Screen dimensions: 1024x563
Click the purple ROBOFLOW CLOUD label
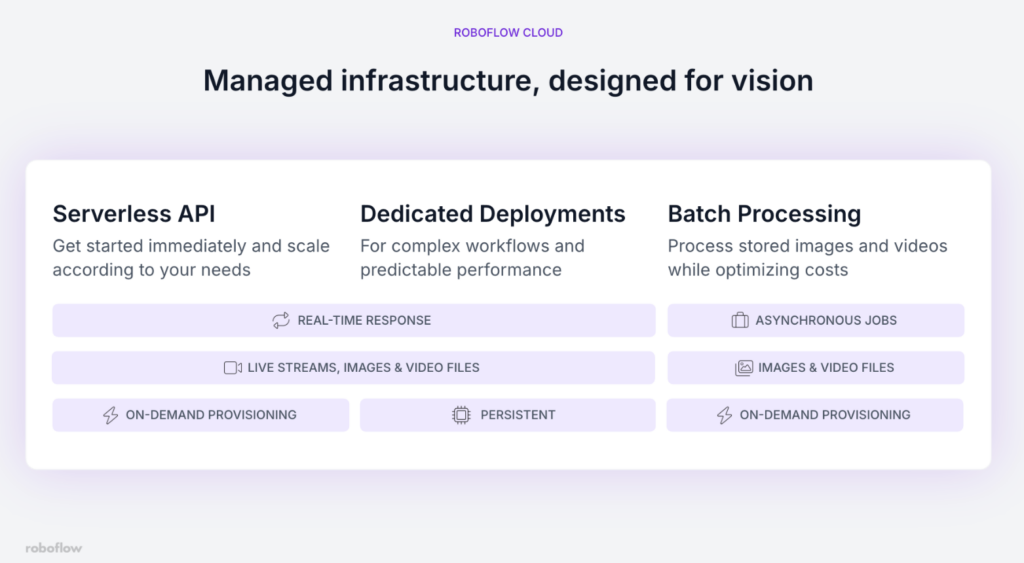pyautogui.click(x=508, y=33)
